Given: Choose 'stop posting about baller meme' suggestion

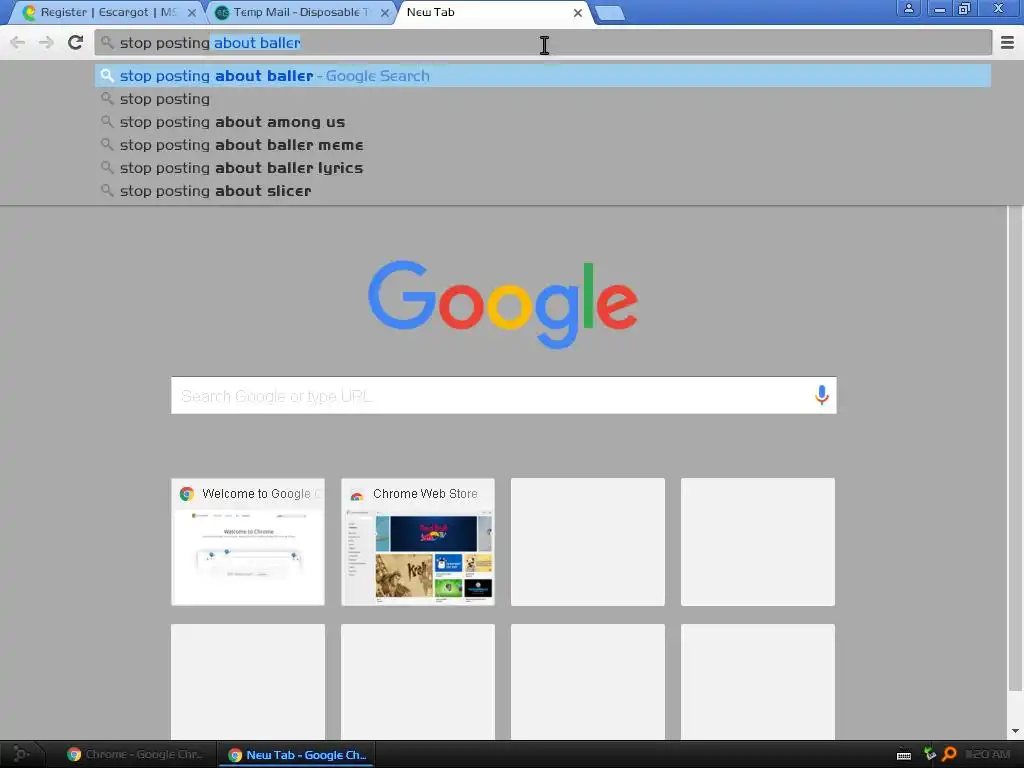Looking at the screenshot, I should [x=543, y=144].
